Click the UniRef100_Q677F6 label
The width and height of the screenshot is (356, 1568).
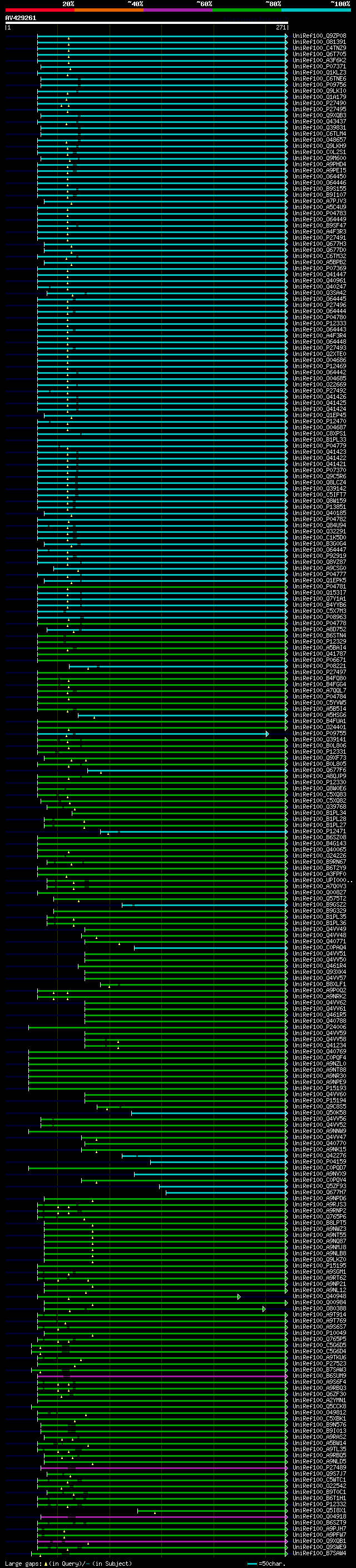coord(319,770)
